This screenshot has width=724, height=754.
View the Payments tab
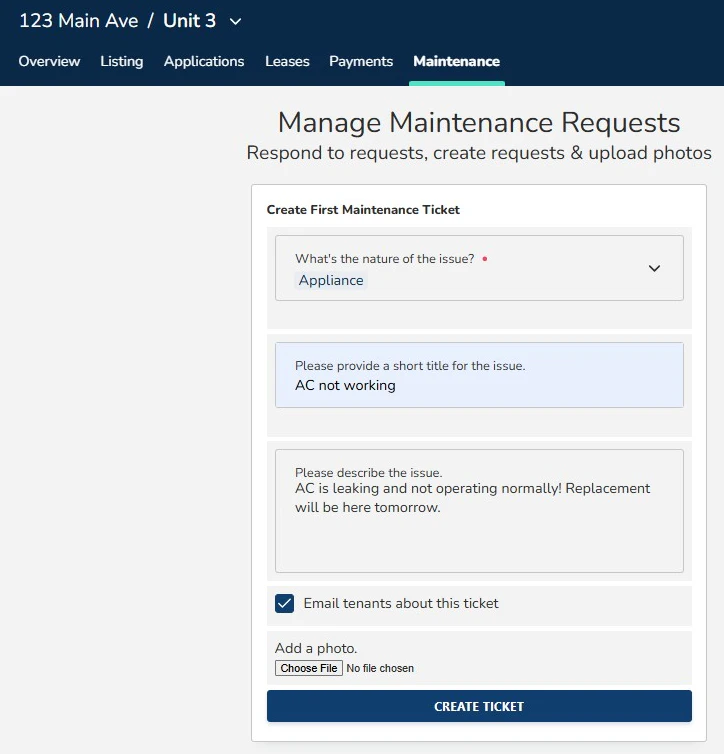[361, 61]
